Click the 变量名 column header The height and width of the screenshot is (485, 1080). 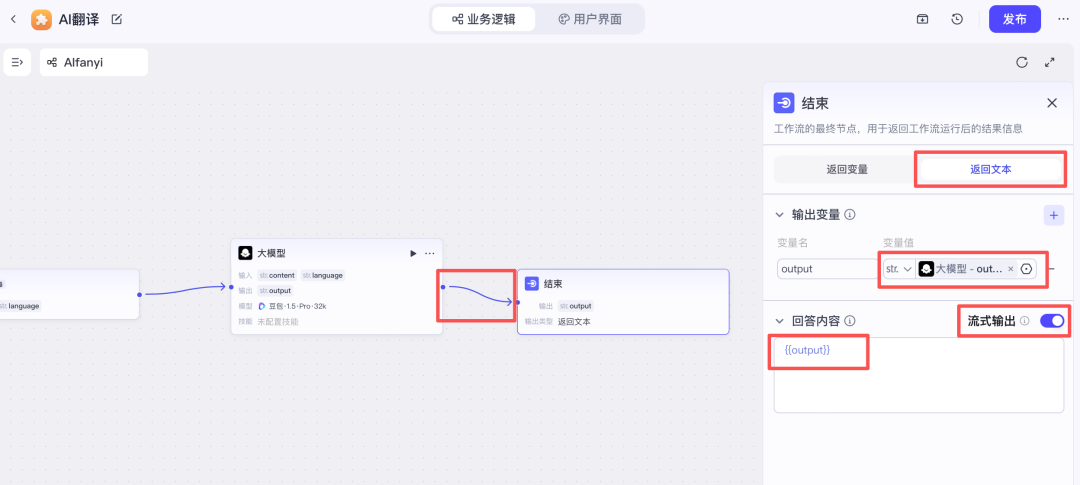point(792,242)
